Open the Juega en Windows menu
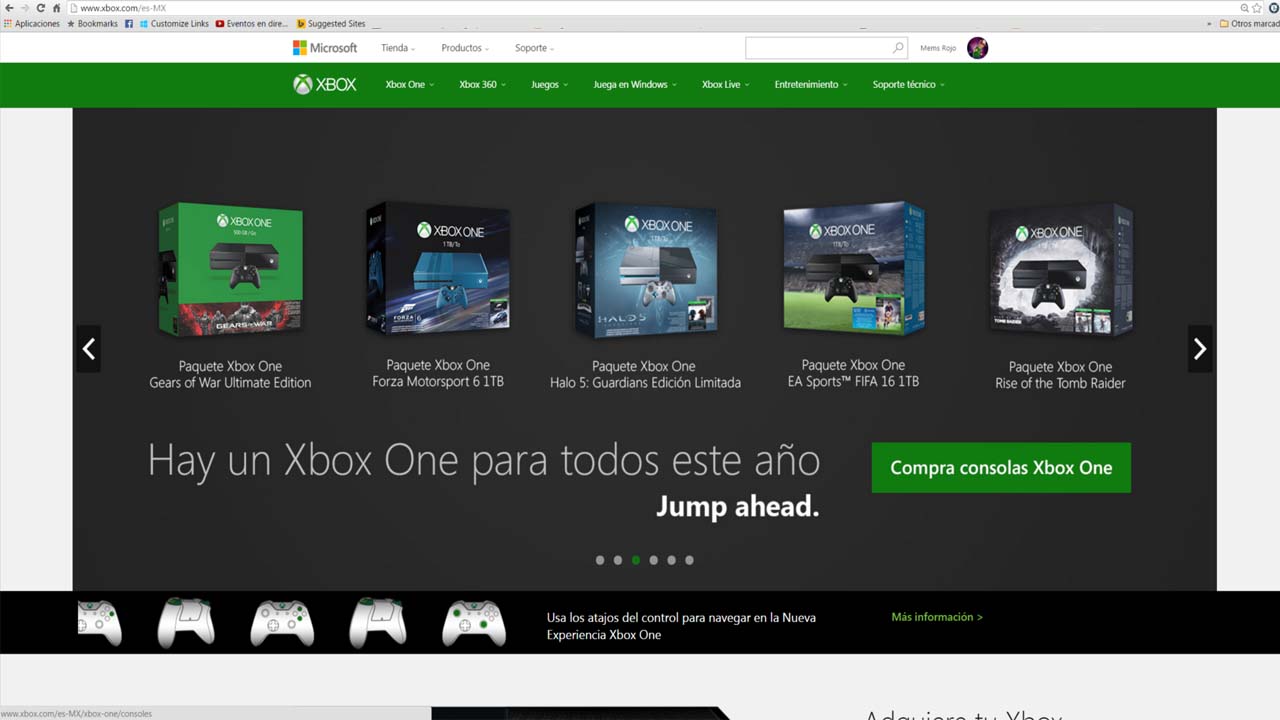1280x720 pixels. pyautogui.click(x=635, y=85)
